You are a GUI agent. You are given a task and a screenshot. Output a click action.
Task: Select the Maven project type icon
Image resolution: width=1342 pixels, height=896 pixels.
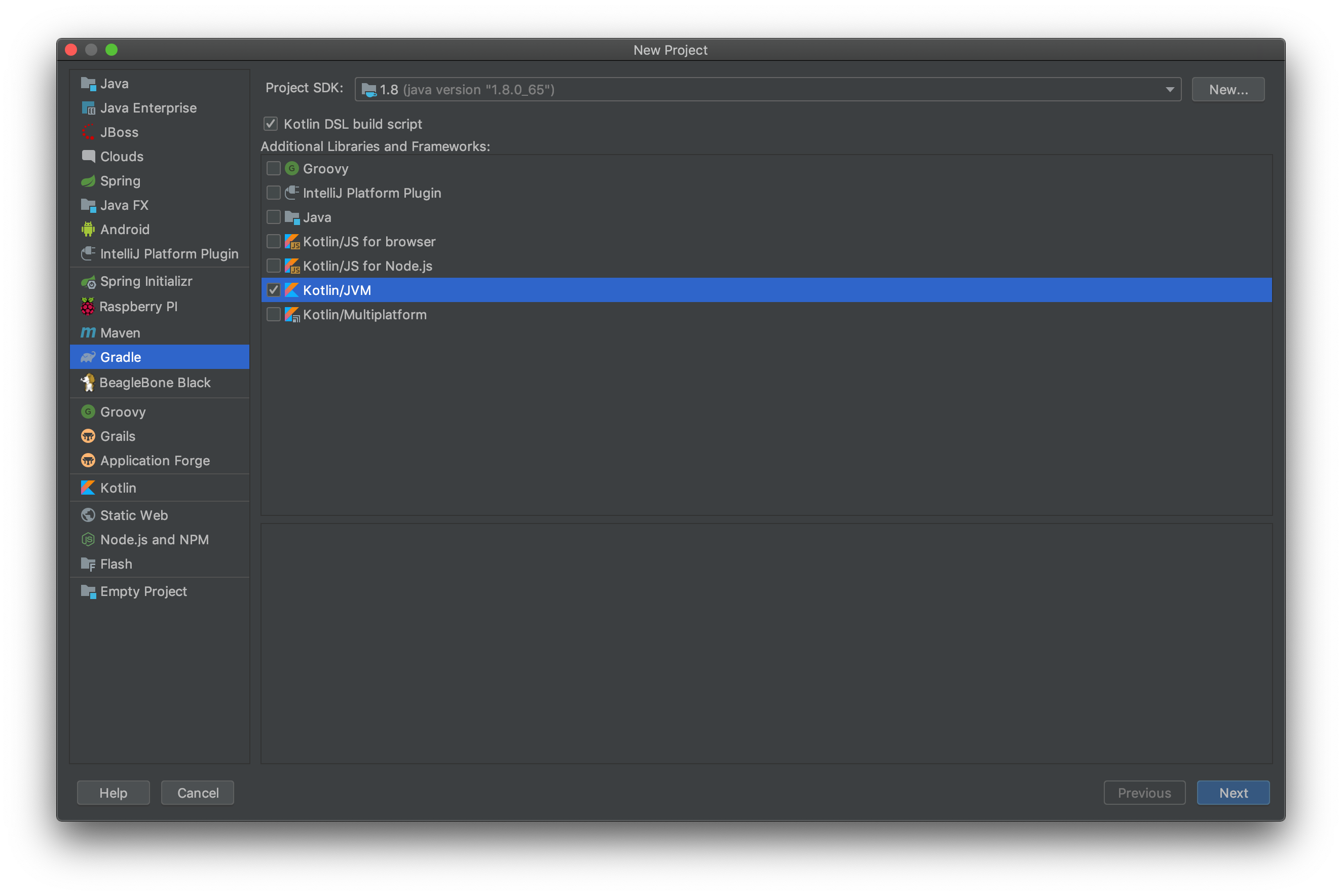(x=89, y=332)
